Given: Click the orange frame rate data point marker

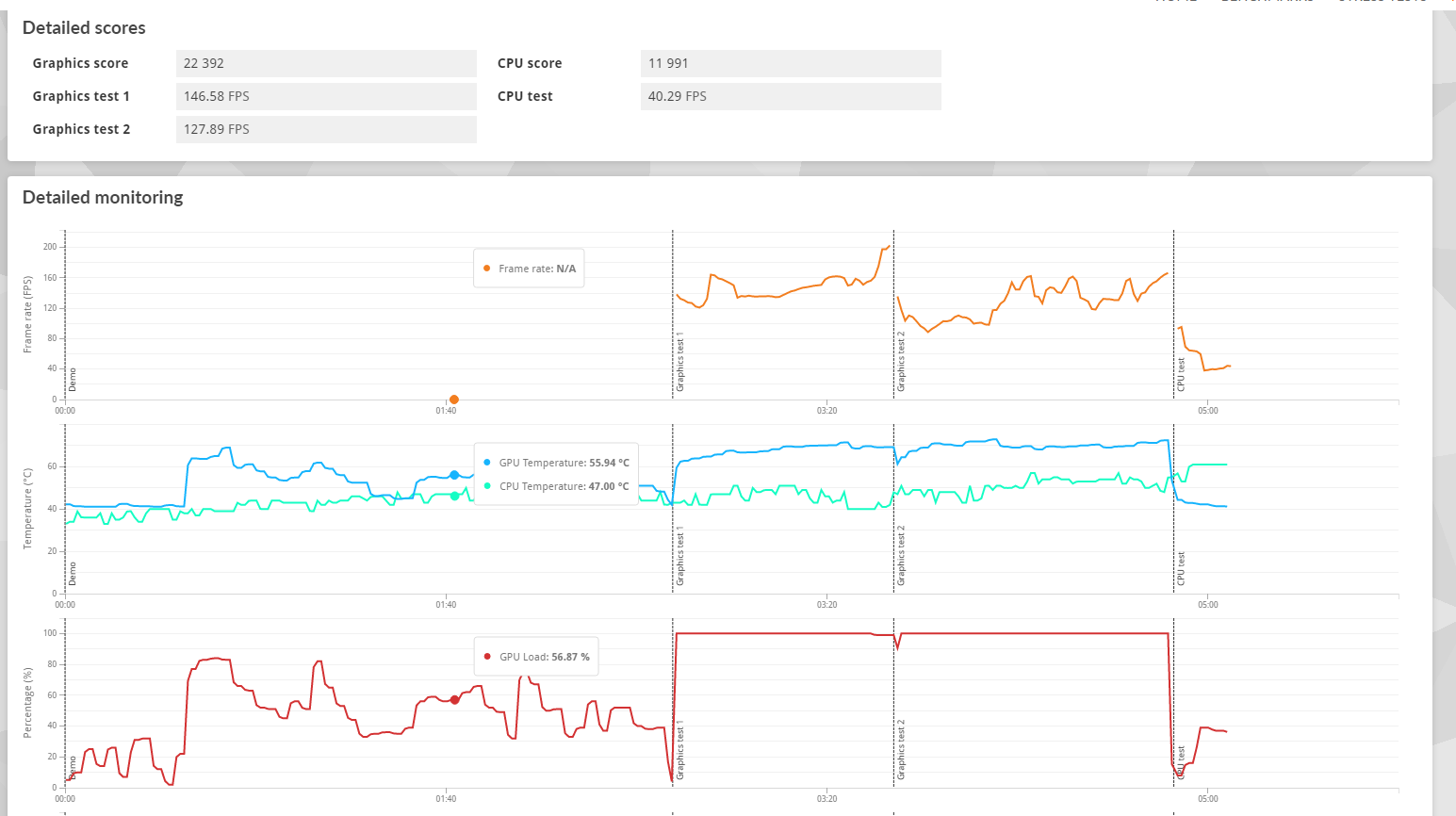Looking at the screenshot, I should point(453,400).
